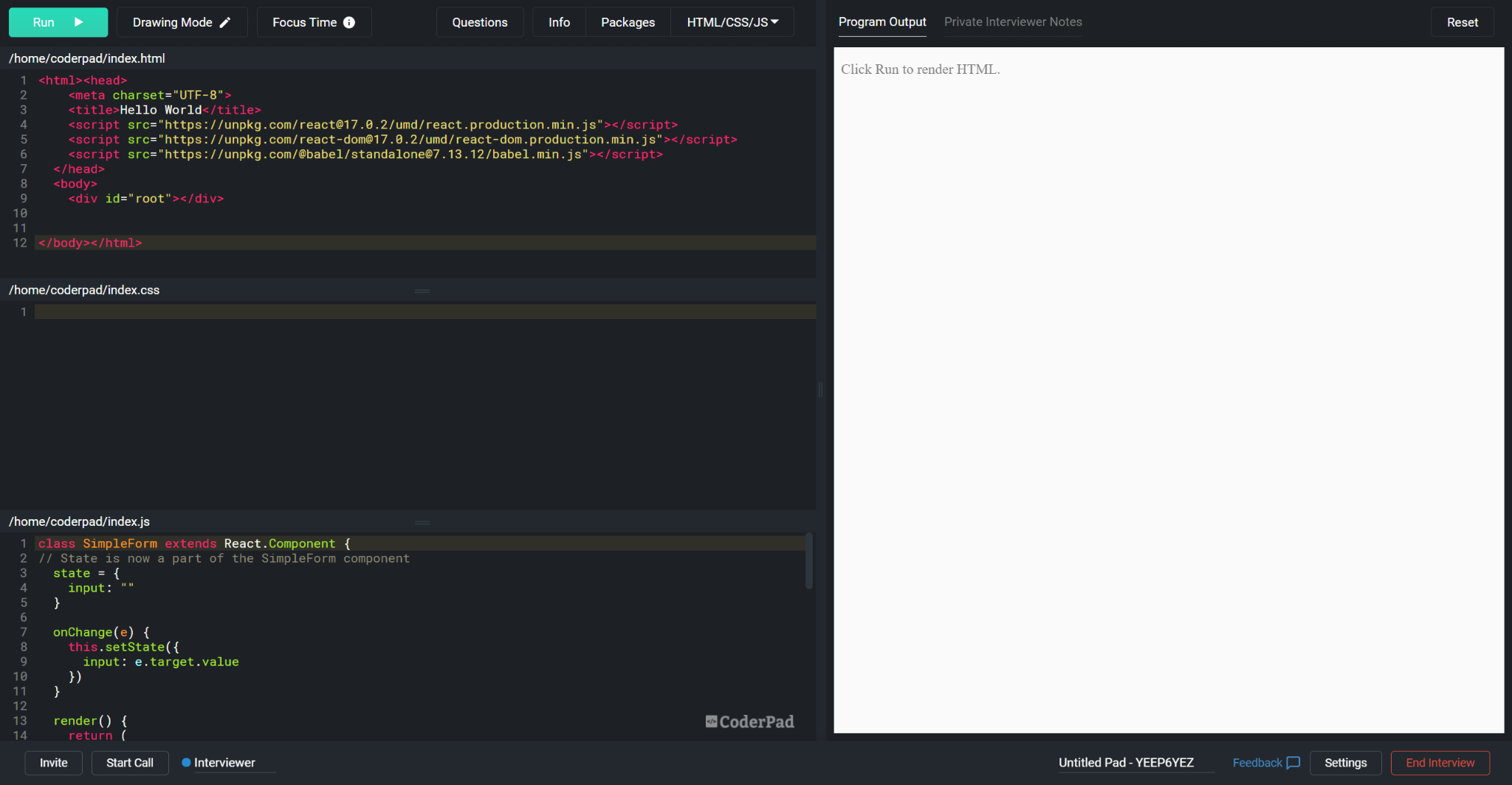
Task: Click the HTML/CSS/JS dropdown caret
Action: click(774, 22)
